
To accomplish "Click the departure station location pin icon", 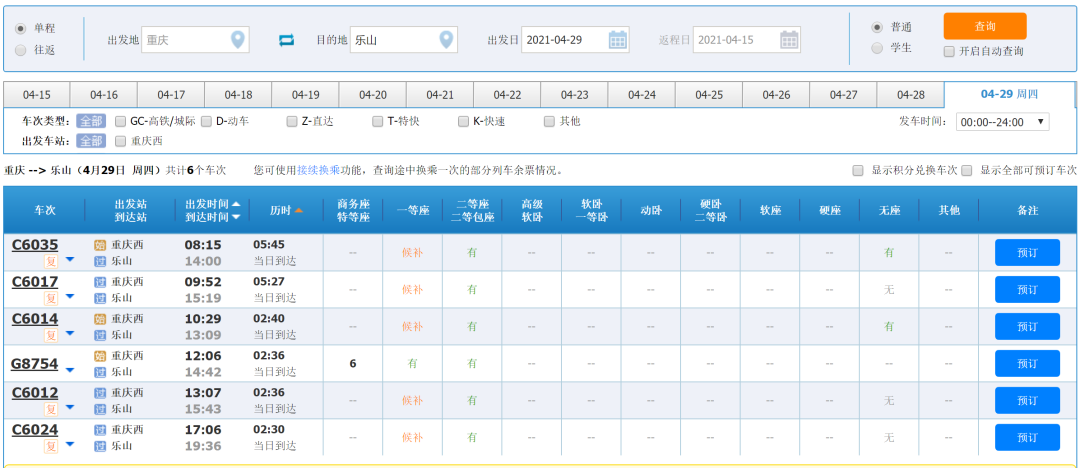I will coord(237,40).
